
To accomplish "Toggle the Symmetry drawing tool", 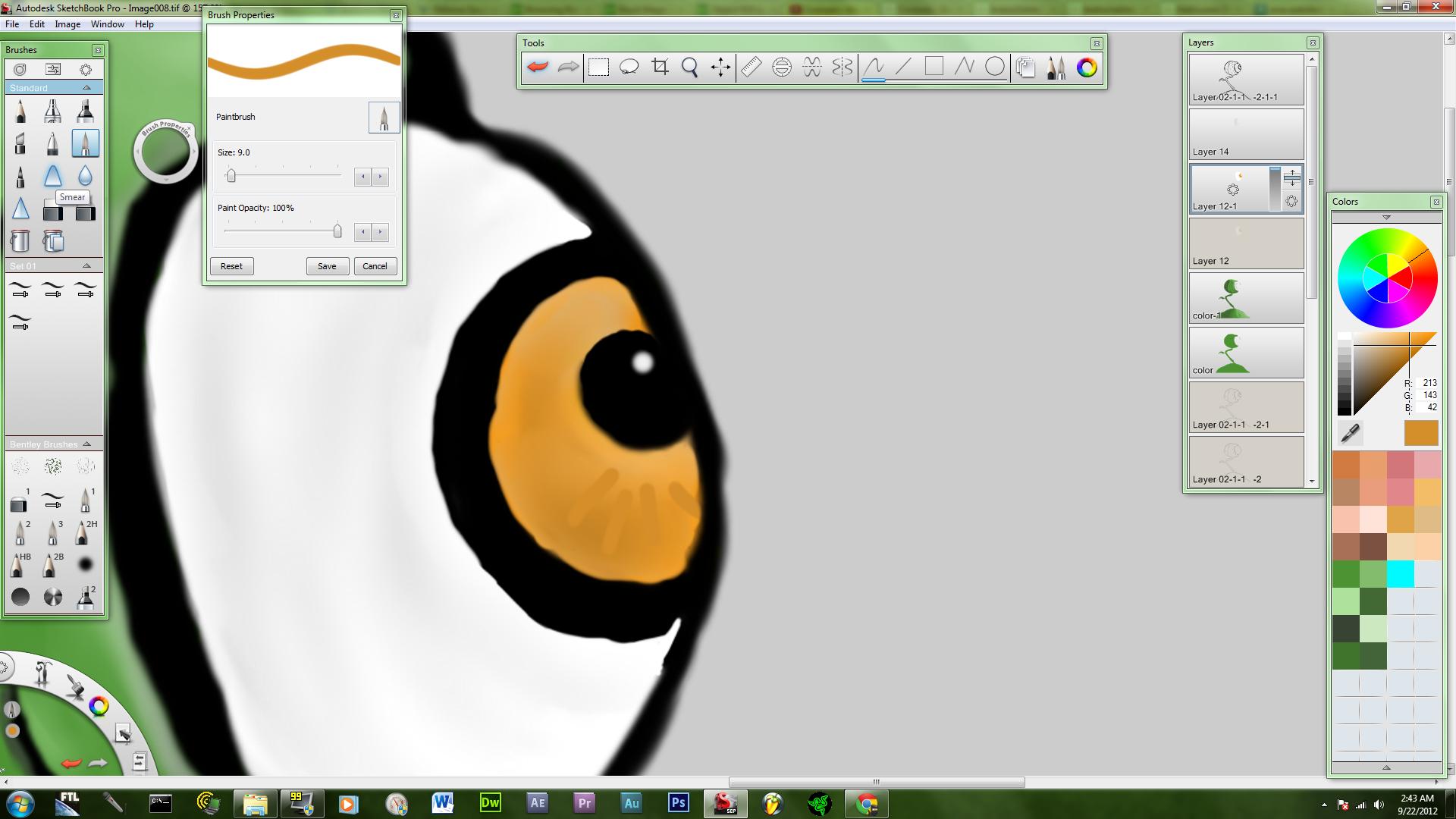I will click(x=843, y=67).
